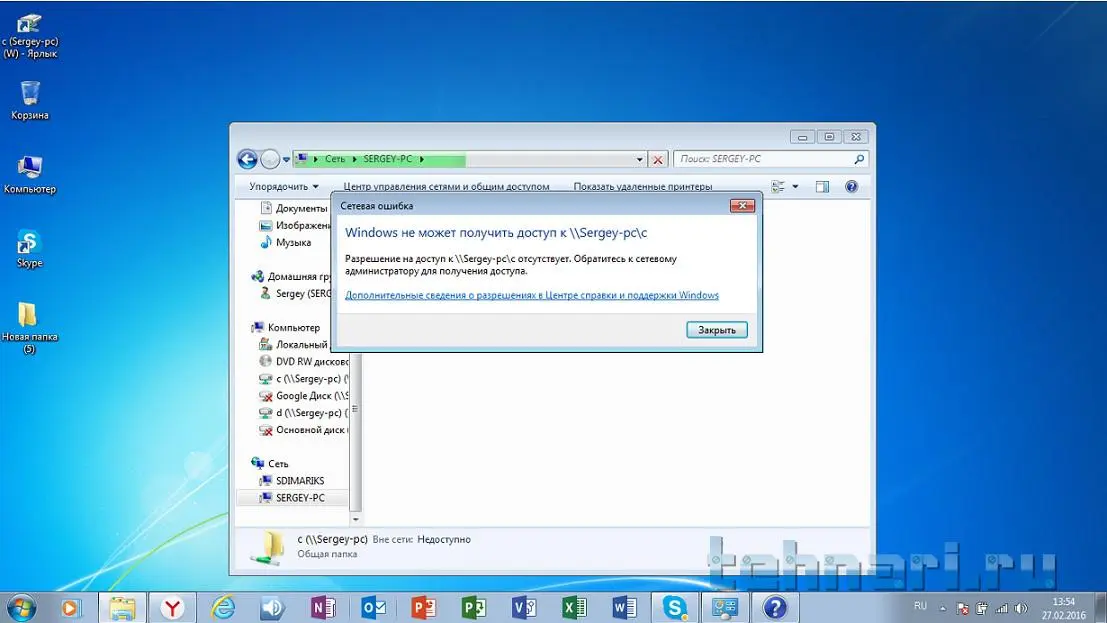Select Сеть node in navigation pane
Viewport: 1107px width, 623px height.
tap(270, 463)
